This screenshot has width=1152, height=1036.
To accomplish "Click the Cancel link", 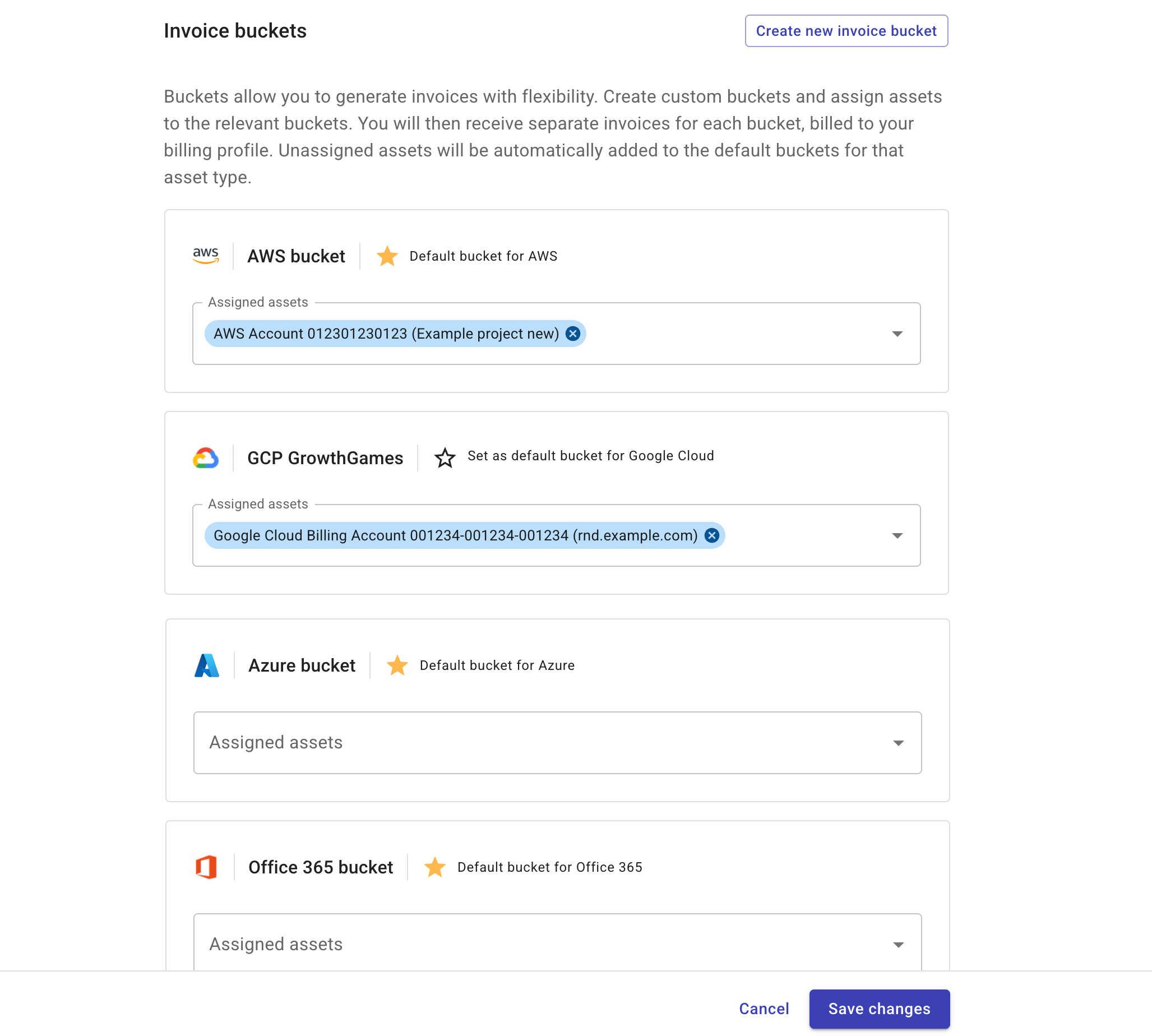I will (x=764, y=1008).
